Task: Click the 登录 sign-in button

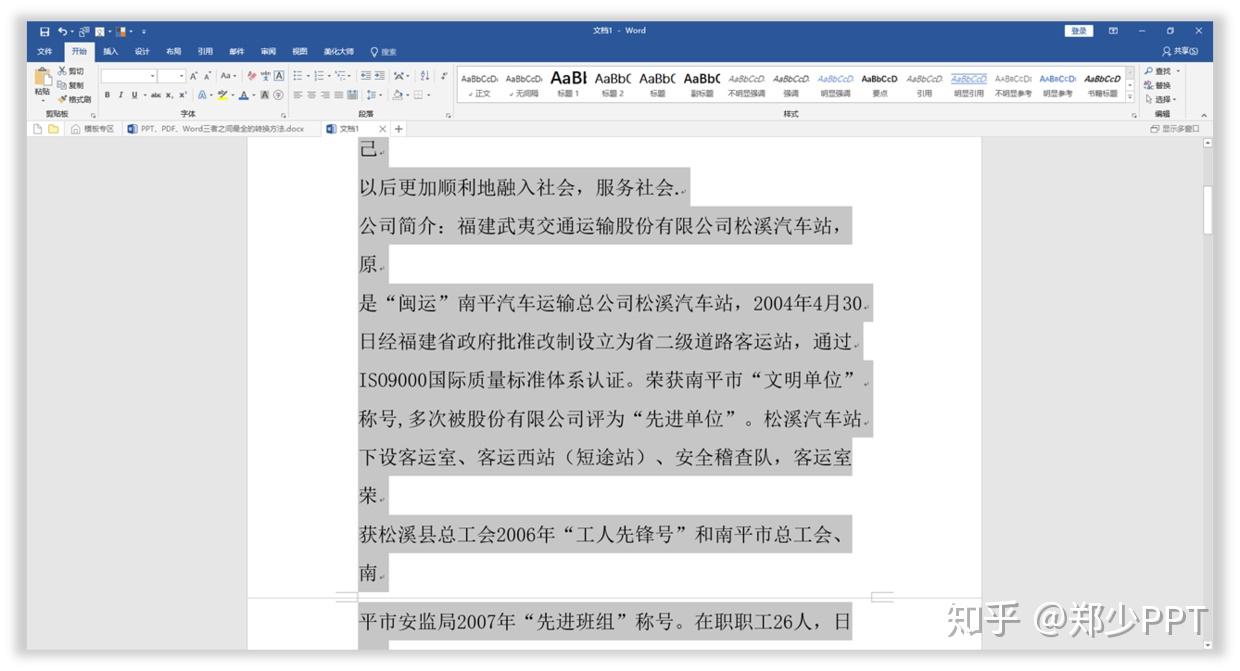Action: (x=1079, y=31)
